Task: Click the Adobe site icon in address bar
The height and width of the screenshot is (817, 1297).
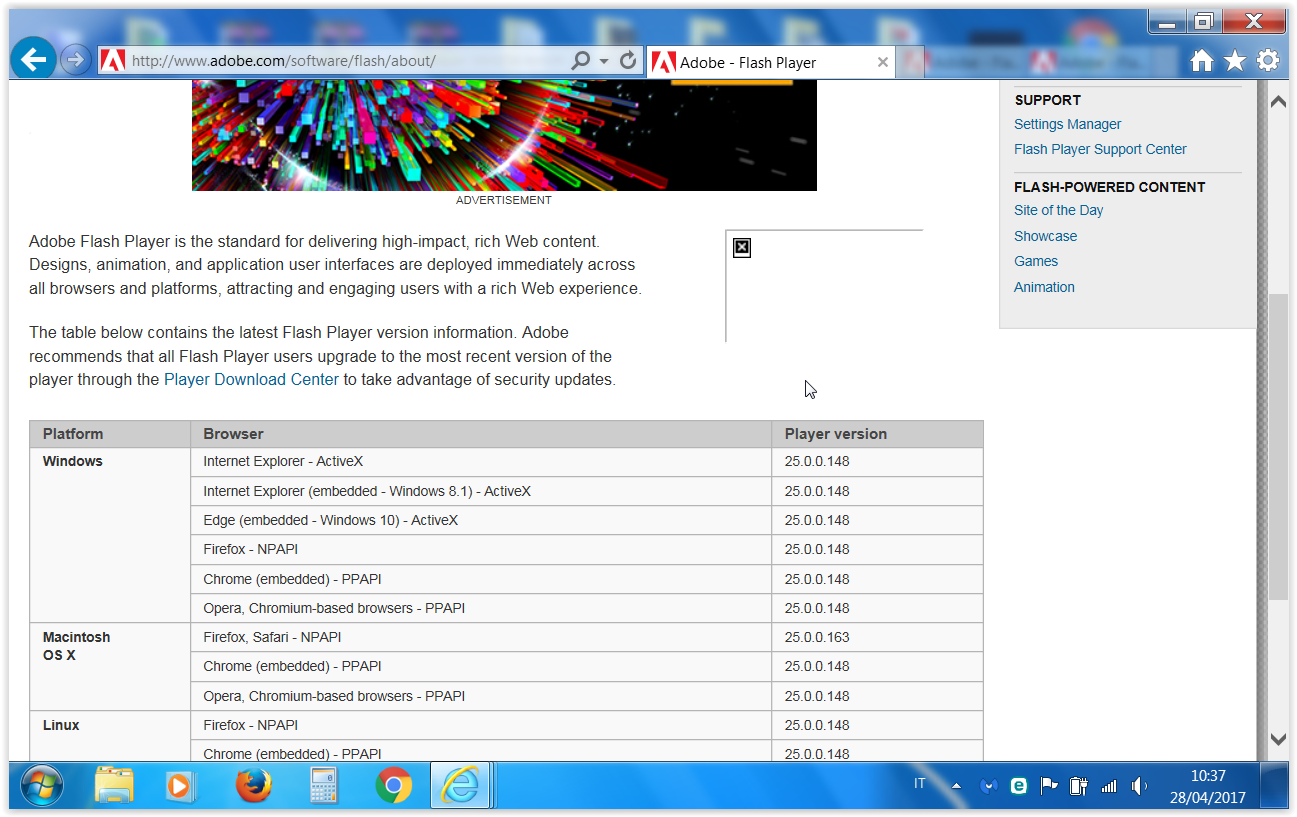Action: click(113, 61)
